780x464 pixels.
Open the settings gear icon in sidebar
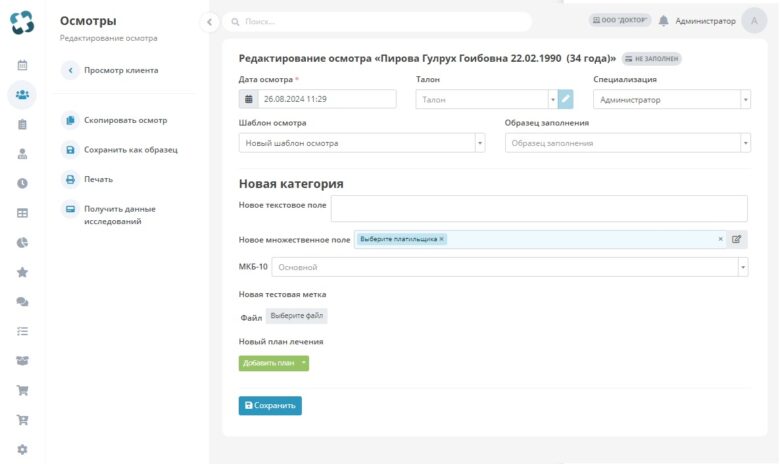pos(22,450)
